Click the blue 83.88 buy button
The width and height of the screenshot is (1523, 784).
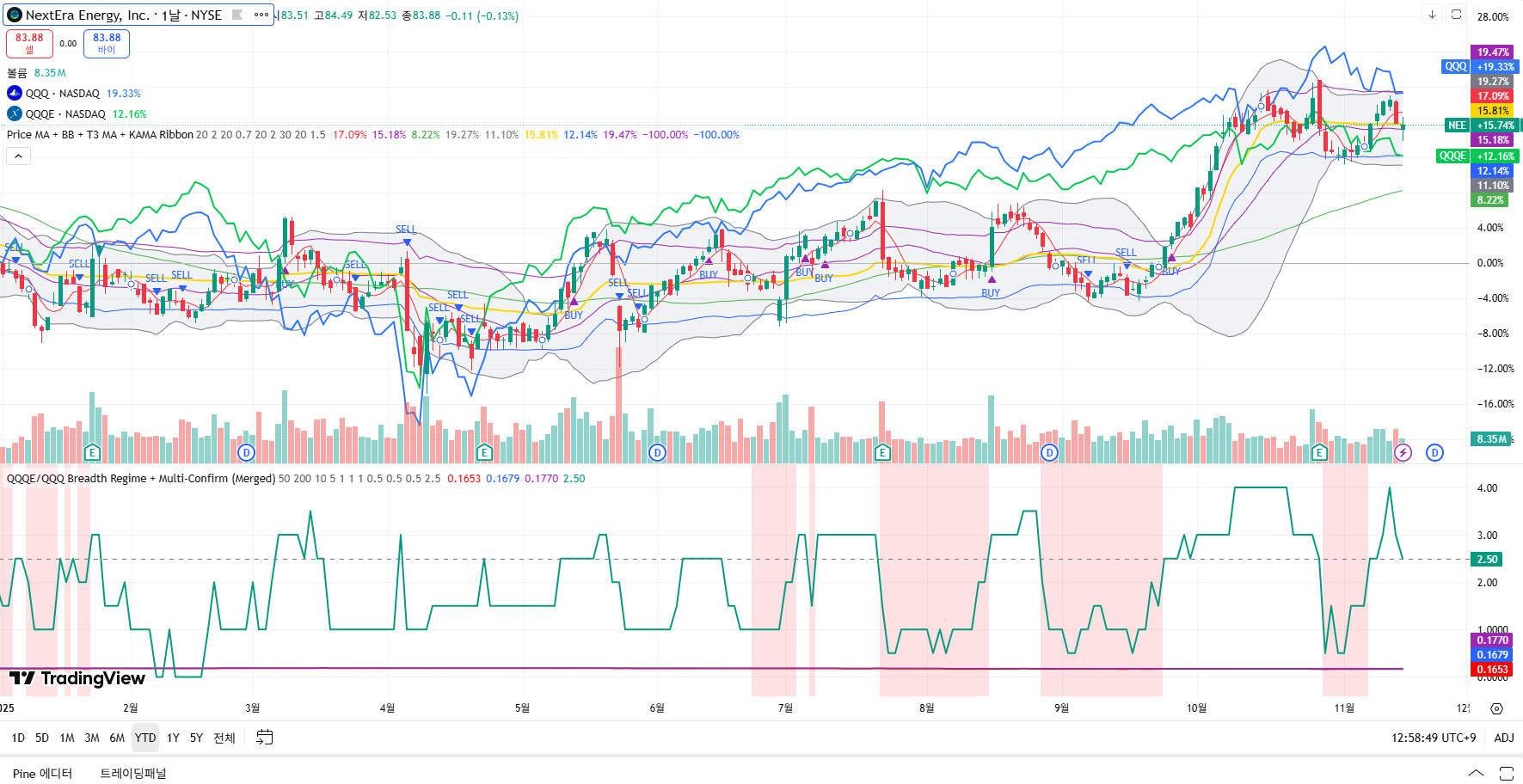coord(107,43)
